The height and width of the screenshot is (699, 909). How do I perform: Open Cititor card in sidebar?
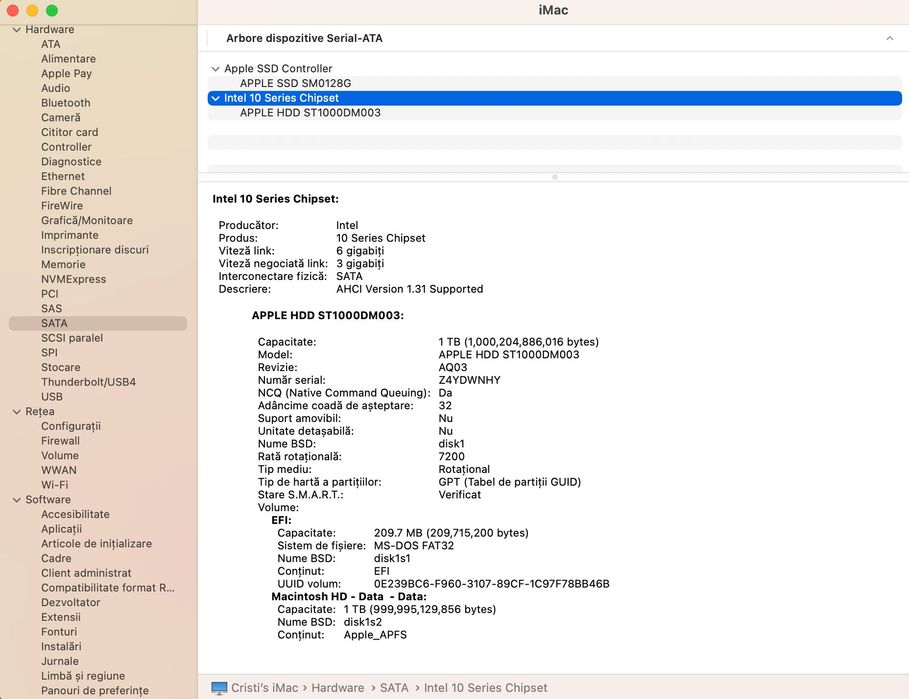[70, 132]
